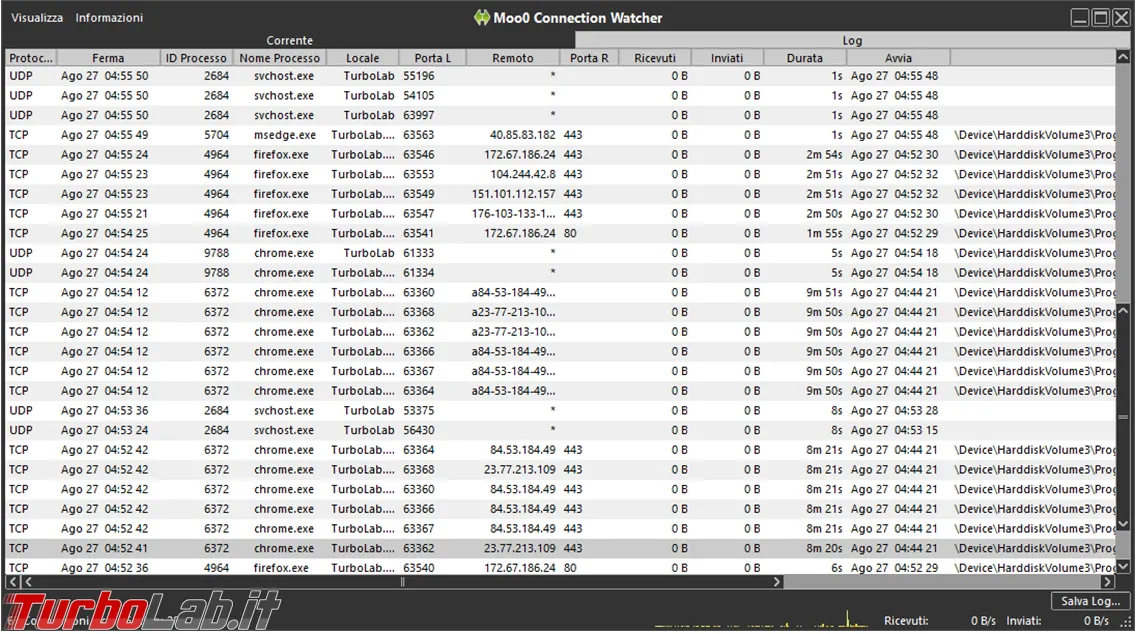Screen dimensions: 1137x634
Task: Select the duration 9m 51s cell
Action: point(824,292)
